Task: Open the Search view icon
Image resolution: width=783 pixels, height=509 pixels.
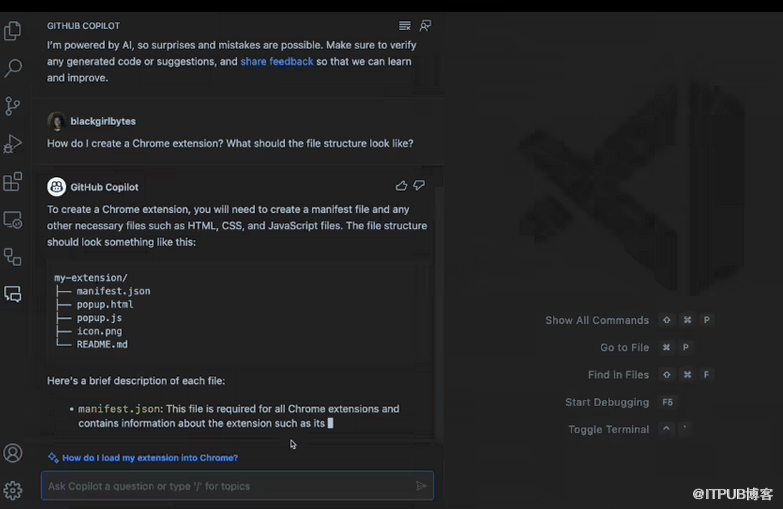Action: (x=13, y=68)
